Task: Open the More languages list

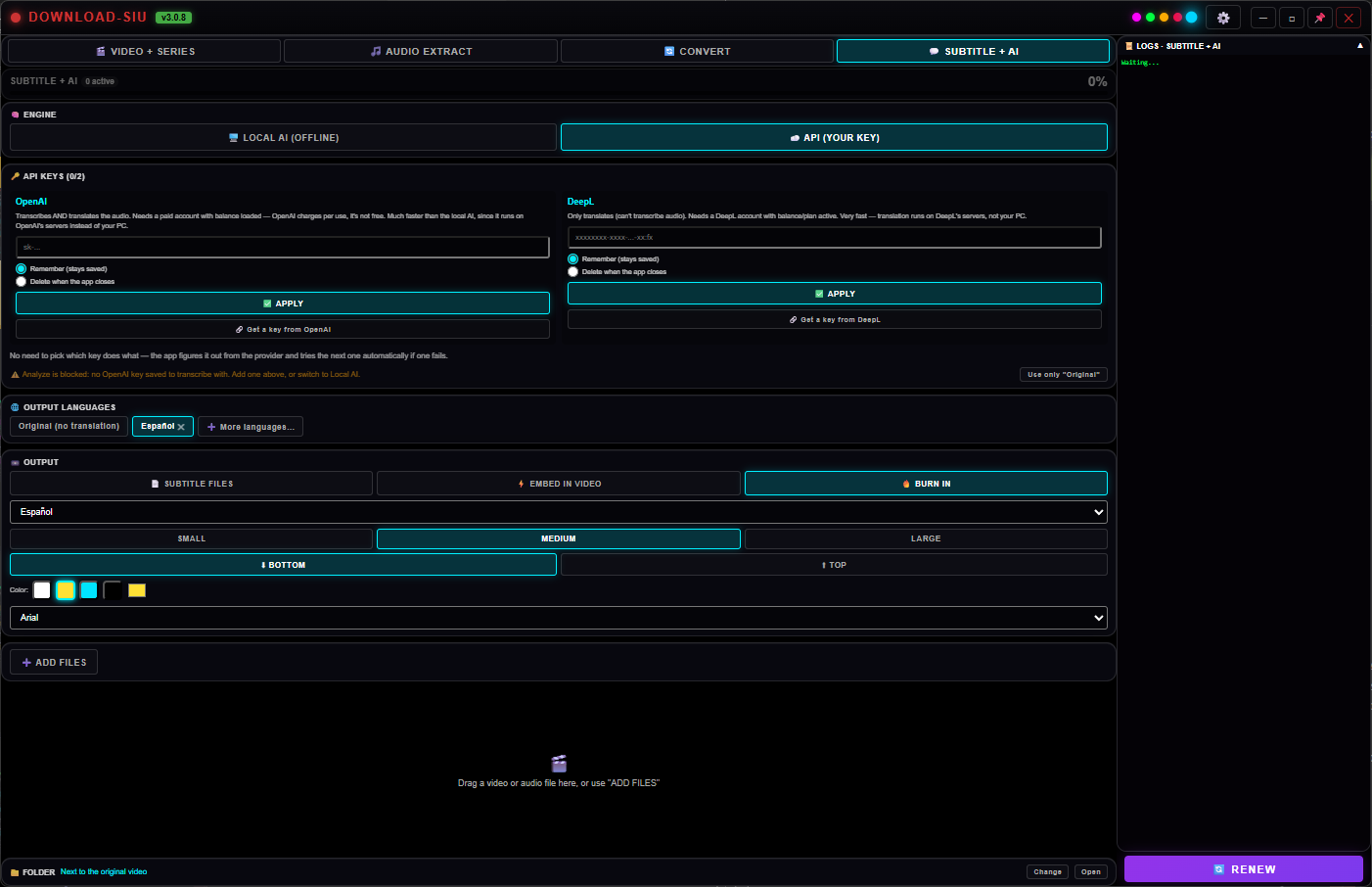Action: (x=251, y=427)
